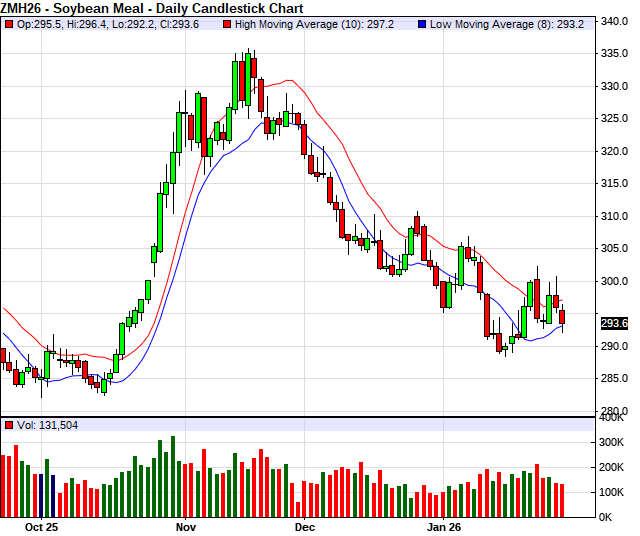Click the Vol: 131,504 volume readout
The width and height of the screenshot is (640, 536).
click(x=46, y=425)
